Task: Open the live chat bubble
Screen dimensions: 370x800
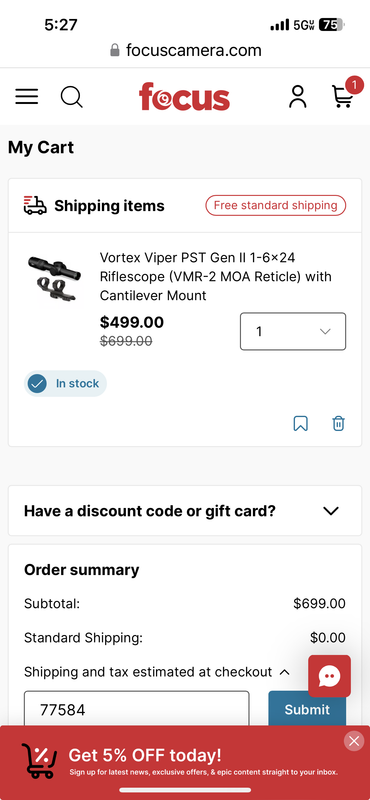Action: point(329,676)
